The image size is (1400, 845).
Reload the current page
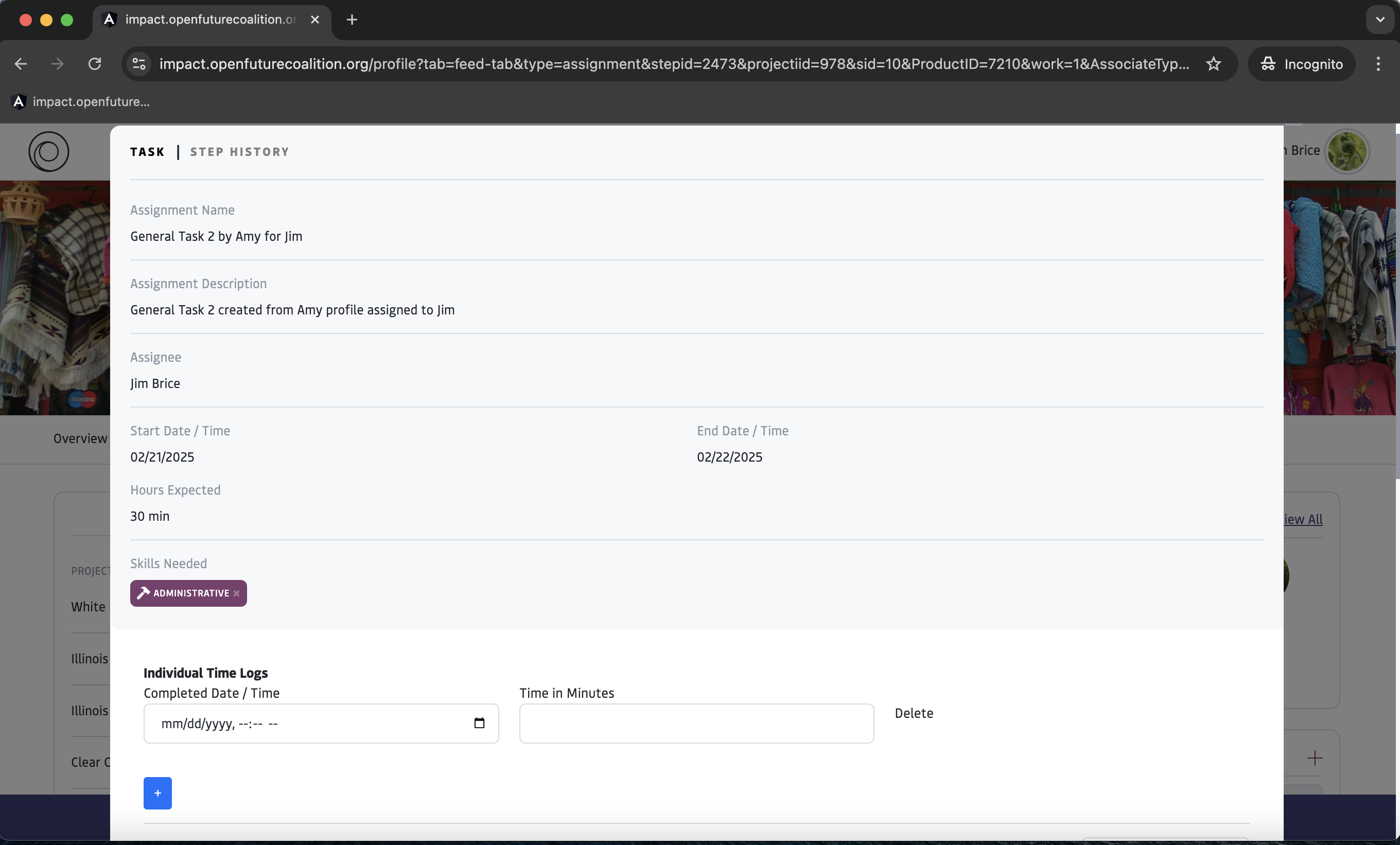95,64
